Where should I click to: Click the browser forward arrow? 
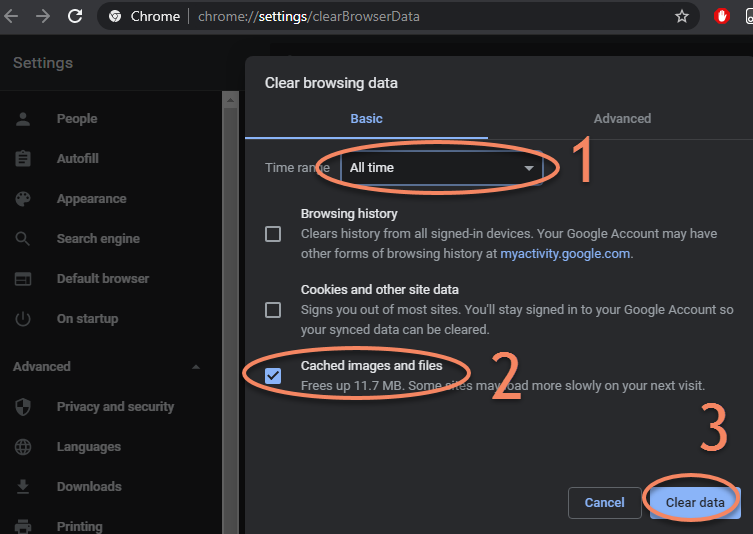tap(43, 16)
